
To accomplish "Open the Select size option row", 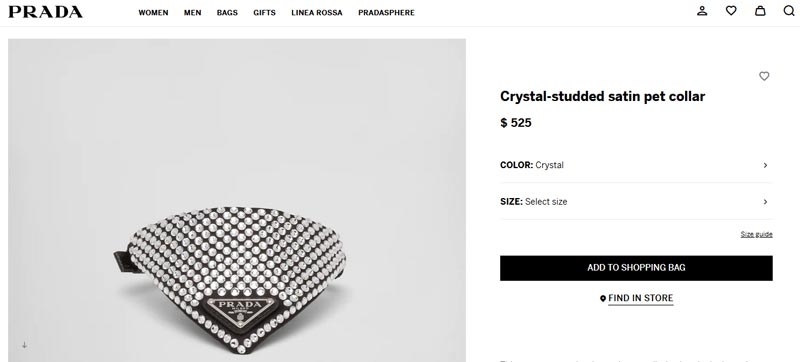I will (x=636, y=202).
